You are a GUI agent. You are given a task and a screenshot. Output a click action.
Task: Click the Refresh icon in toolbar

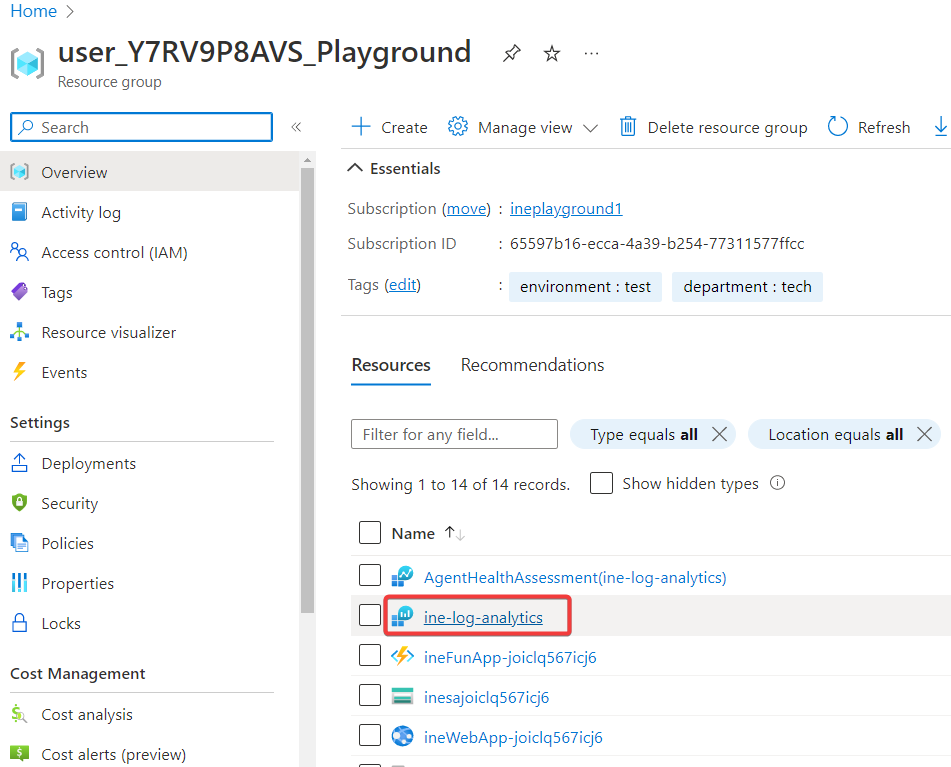838,127
